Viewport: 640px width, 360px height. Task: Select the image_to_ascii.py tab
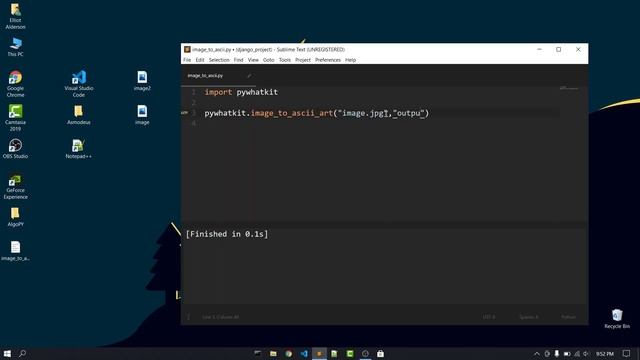pos(205,76)
